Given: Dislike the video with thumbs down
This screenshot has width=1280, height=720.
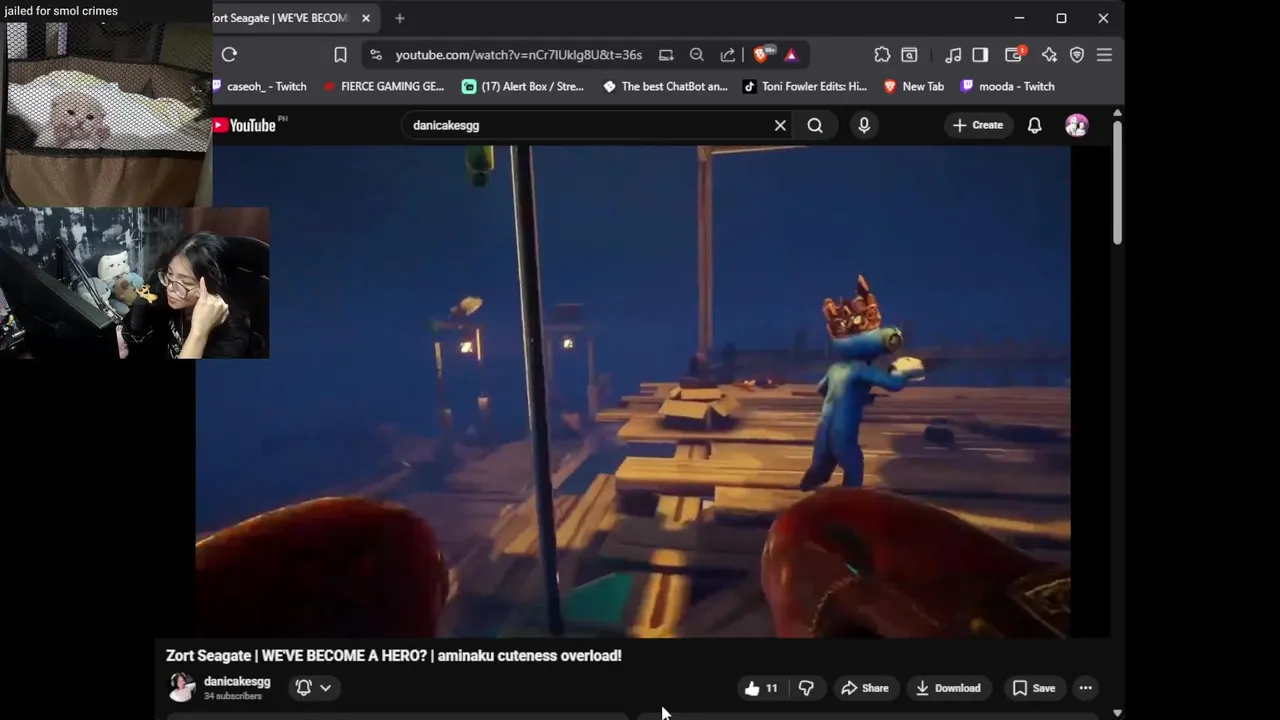Looking at the screenshot, I should [x=806, y=688].
